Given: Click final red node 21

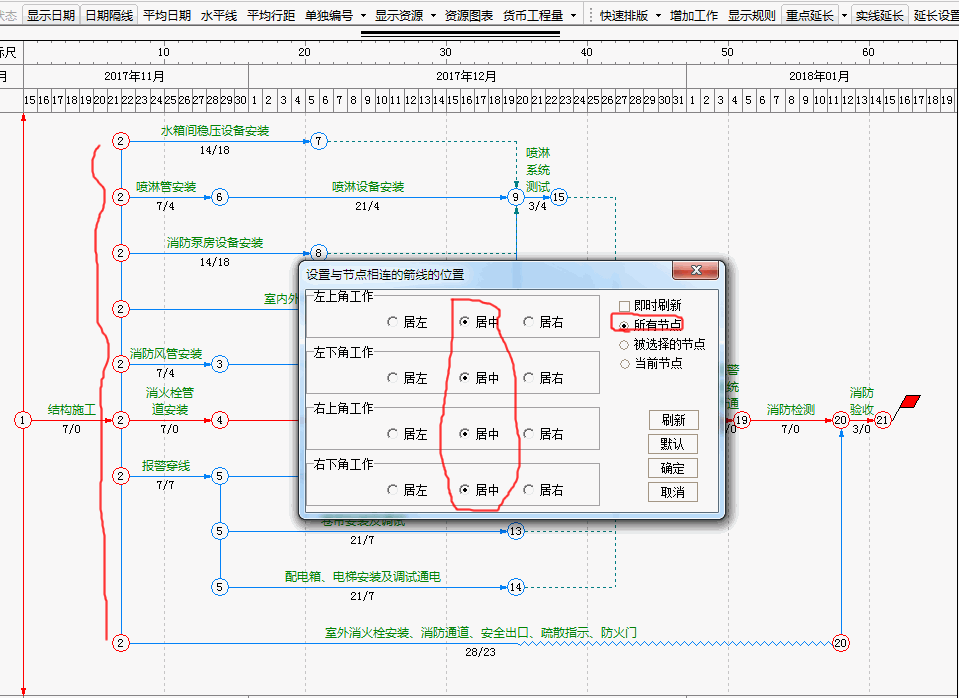Looking at the screenshot, I should (882, 420).
